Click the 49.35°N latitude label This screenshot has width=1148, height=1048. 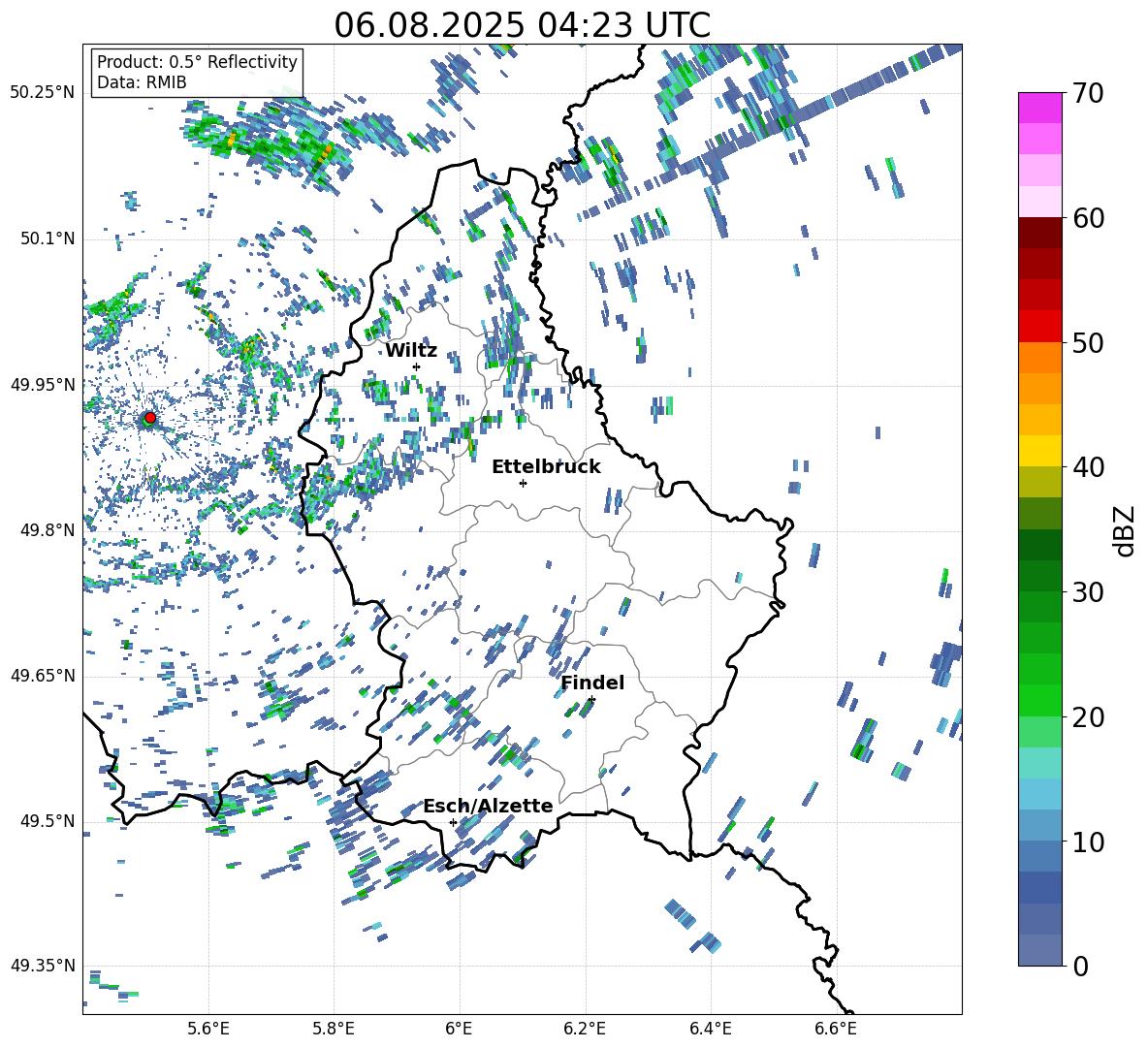coord(43,966)
